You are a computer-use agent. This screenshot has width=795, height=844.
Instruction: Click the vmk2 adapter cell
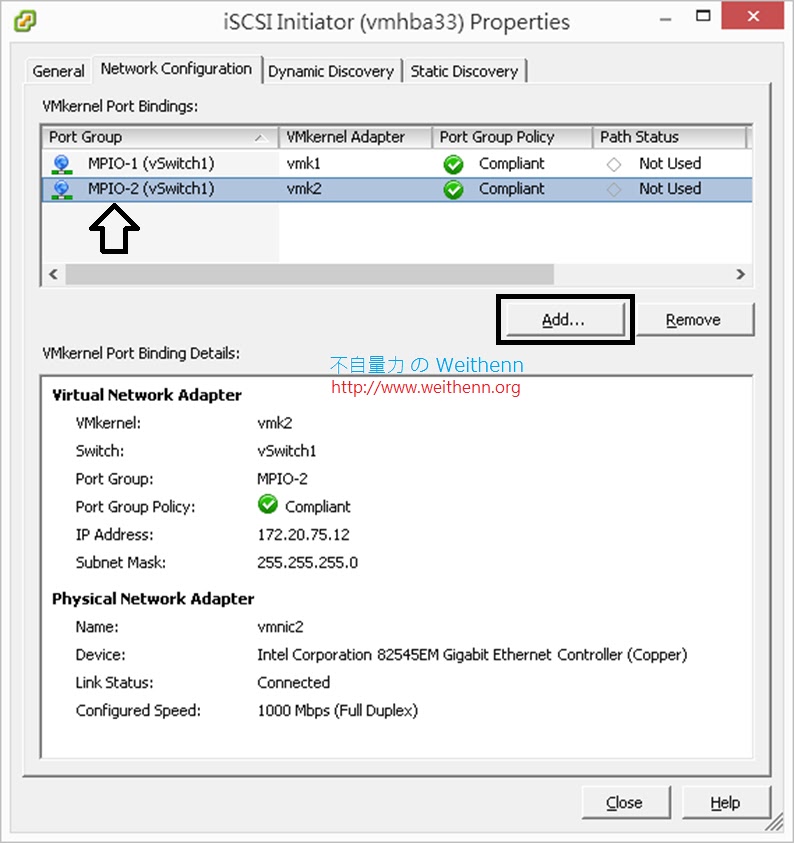pos(304,189)
